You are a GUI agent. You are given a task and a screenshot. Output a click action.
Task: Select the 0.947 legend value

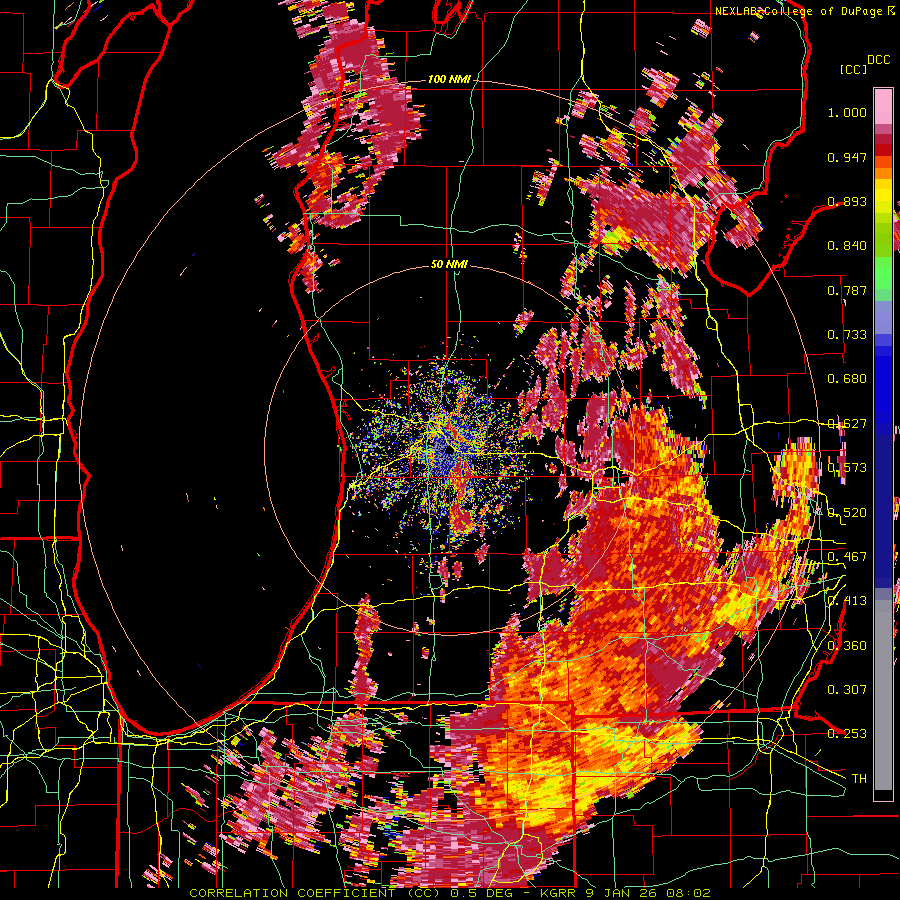tap(847, 157)
